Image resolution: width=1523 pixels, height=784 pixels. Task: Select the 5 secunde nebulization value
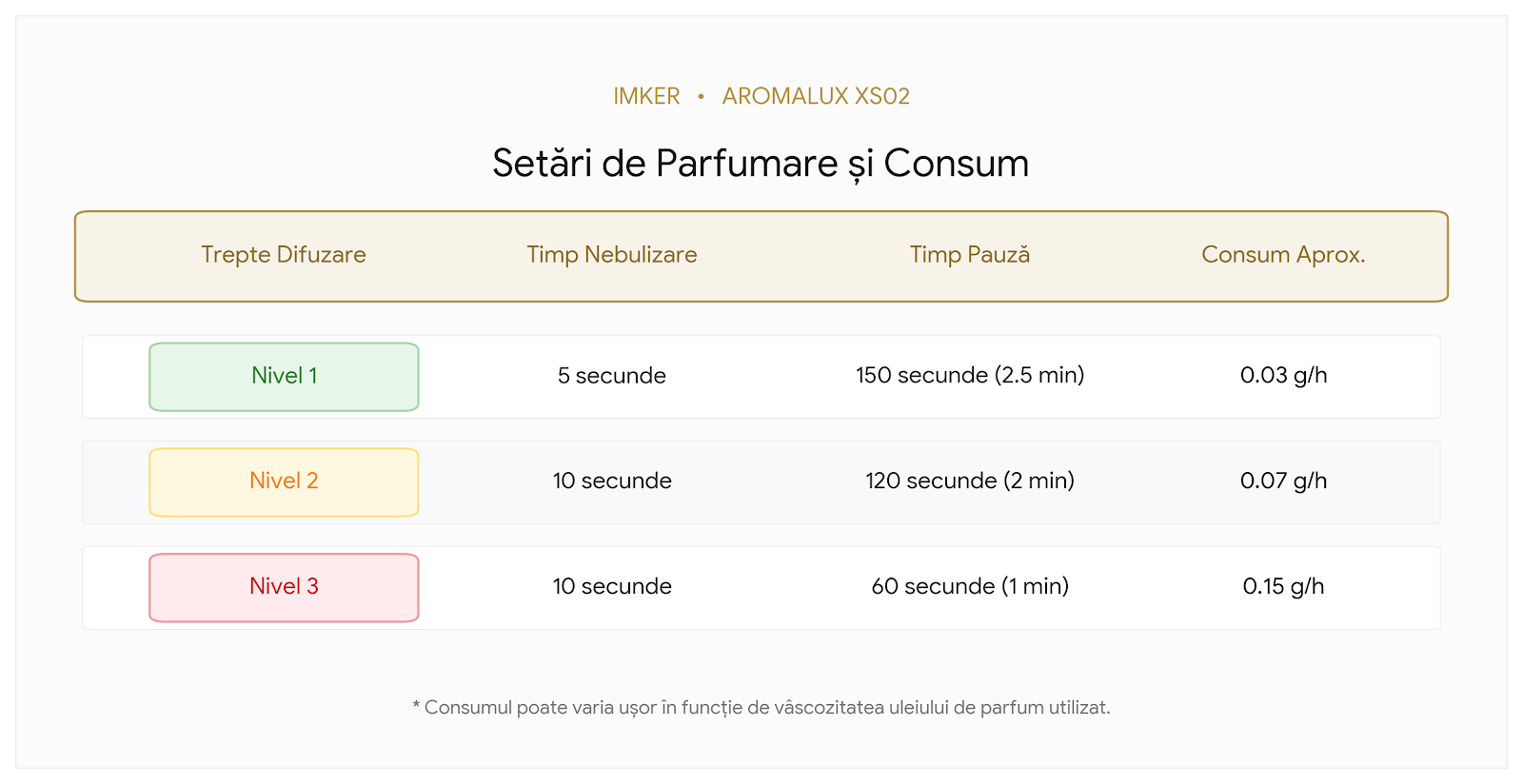pos(612,376)
